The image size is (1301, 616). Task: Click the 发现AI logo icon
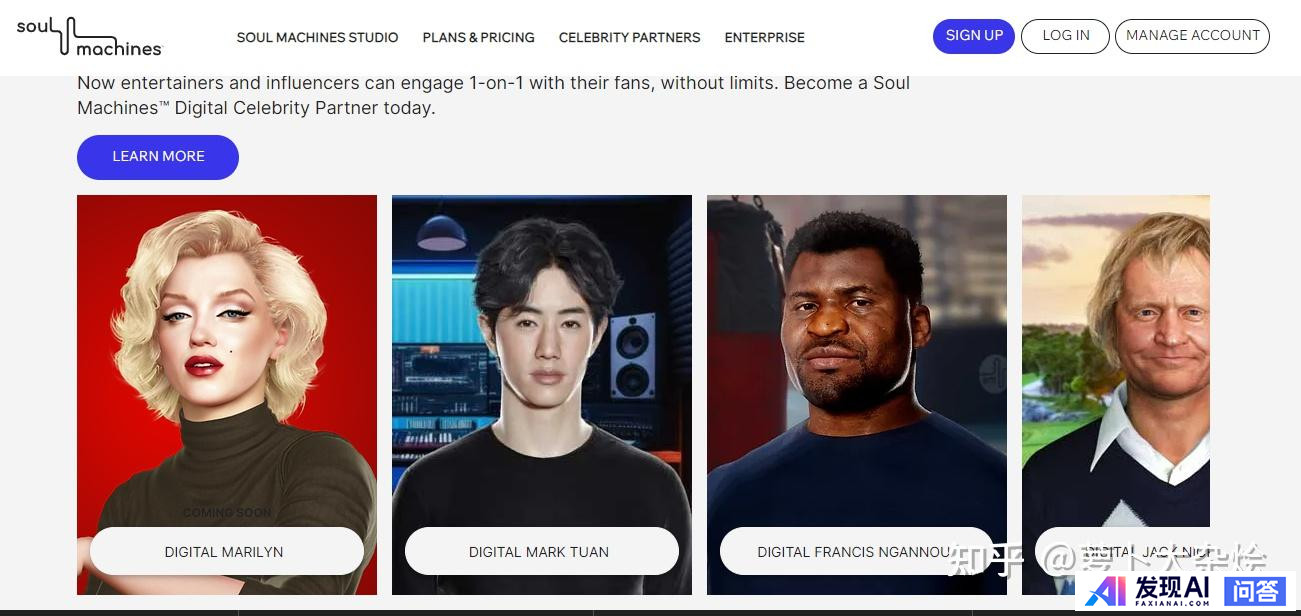coord(1106,591)
